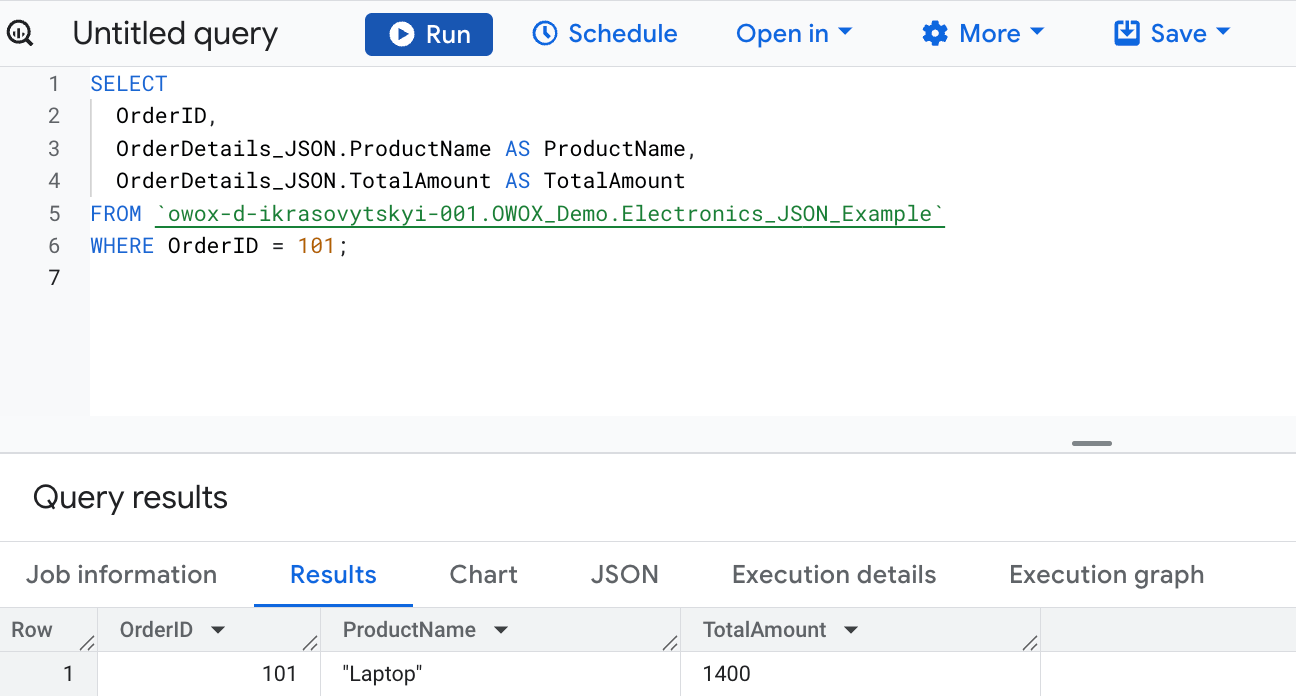
Task: Click resize handle of OrderID column
Action: (309, 642)
